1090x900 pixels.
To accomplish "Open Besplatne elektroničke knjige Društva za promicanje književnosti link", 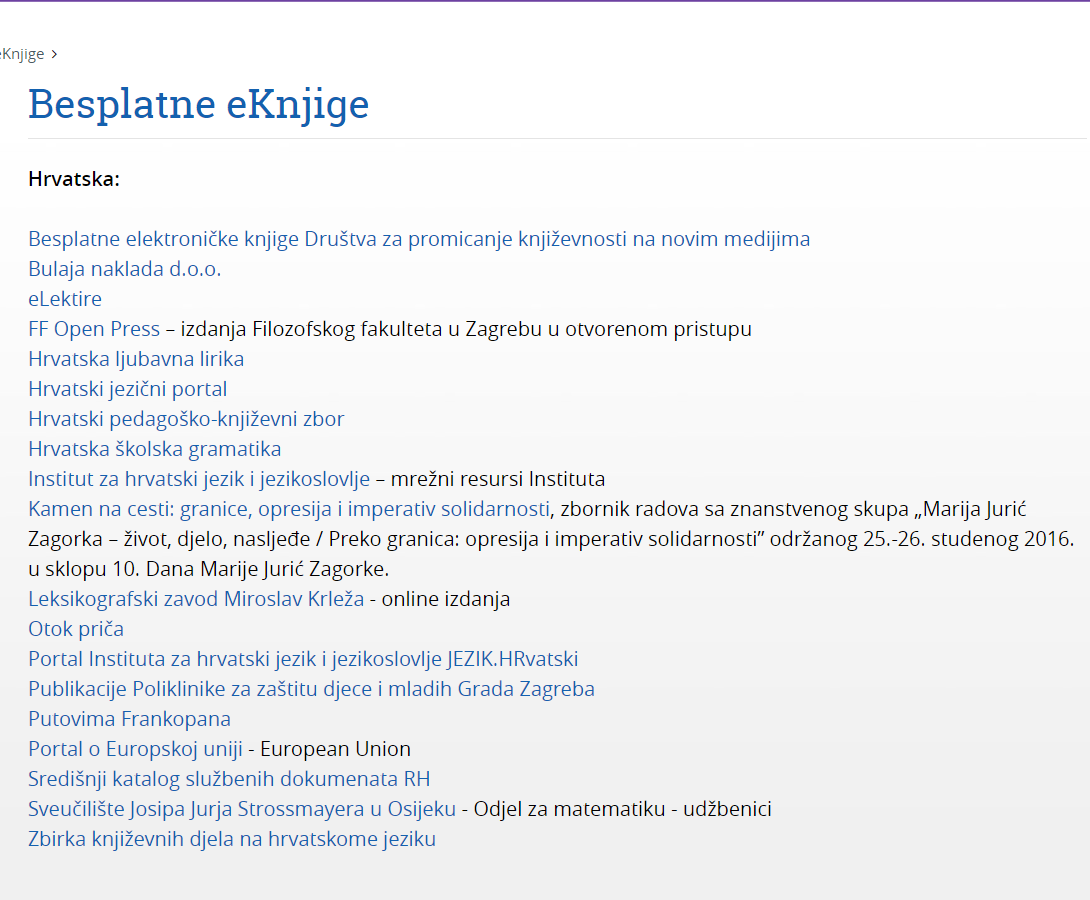I will click(x=419, y=239).
